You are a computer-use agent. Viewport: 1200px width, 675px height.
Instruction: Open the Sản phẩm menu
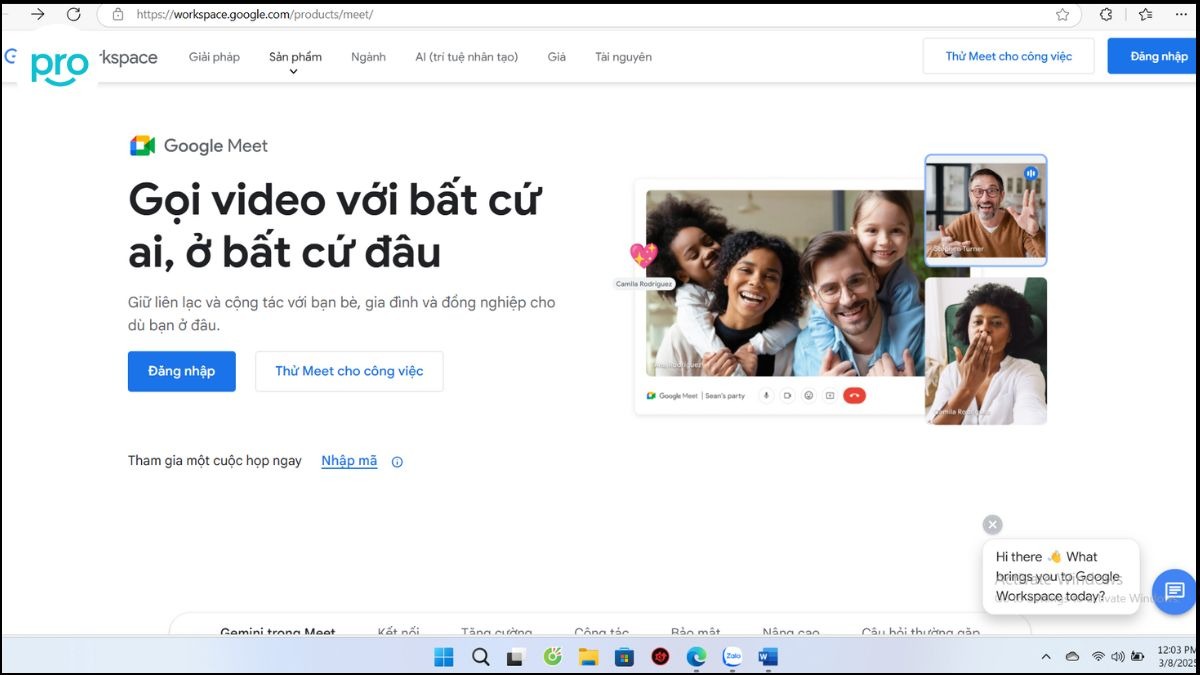coord(295,57)
